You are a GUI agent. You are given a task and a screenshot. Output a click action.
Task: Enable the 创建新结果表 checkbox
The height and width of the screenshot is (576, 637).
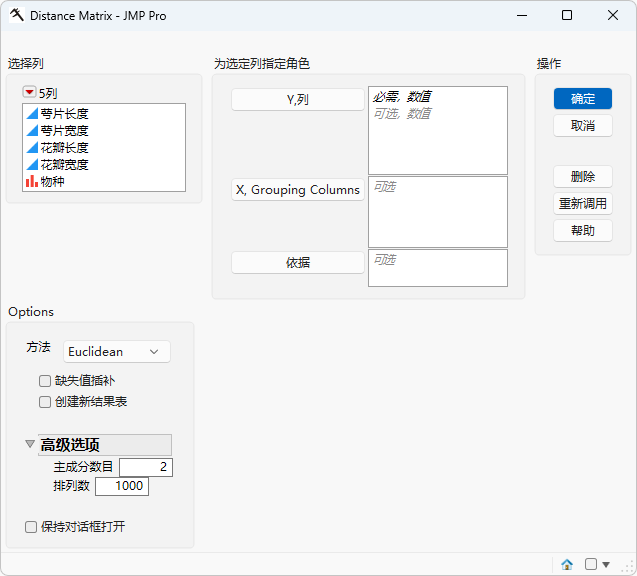pyautogui.click(x=45, y=402)
